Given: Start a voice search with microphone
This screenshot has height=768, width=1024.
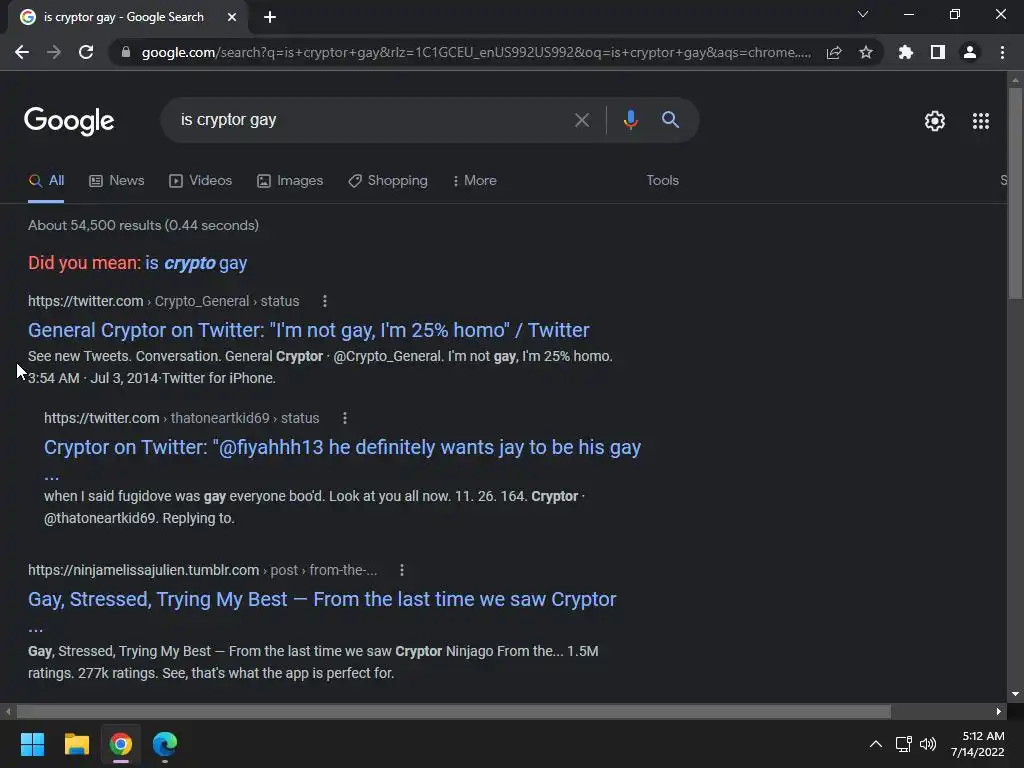Looking at the screenshot, I should (630, 120).
